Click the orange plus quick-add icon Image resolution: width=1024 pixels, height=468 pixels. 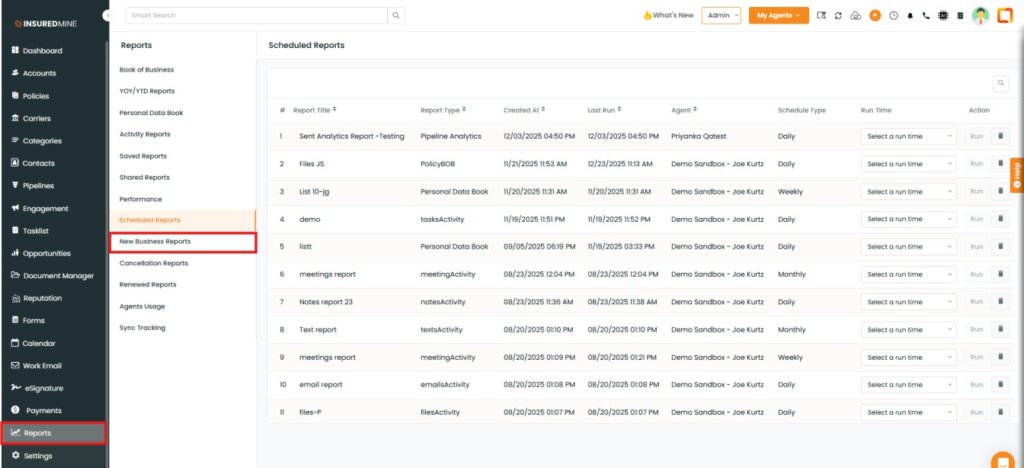click(875, 16)
